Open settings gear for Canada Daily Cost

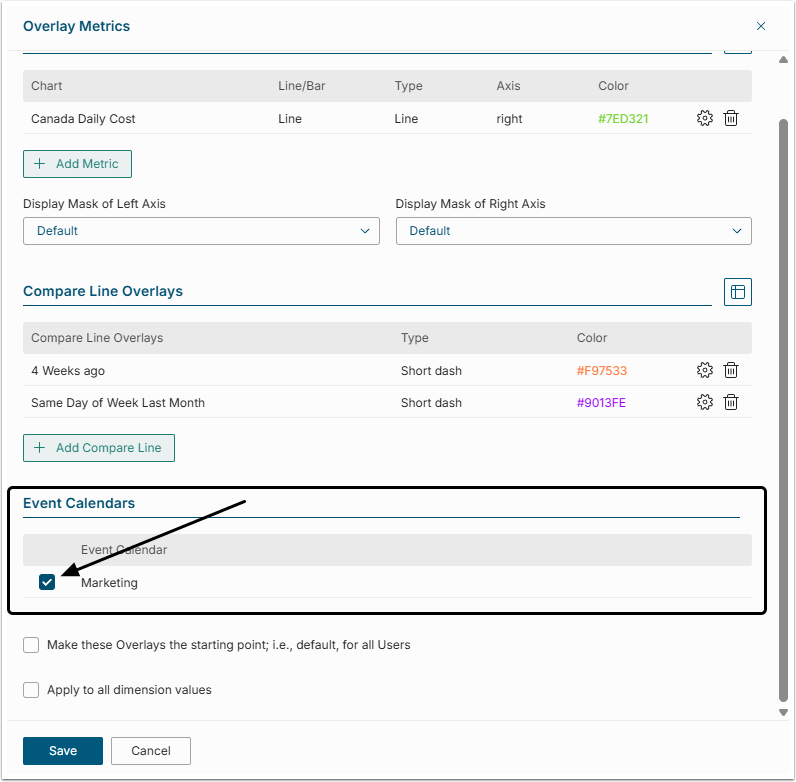(x=705, y=118)
